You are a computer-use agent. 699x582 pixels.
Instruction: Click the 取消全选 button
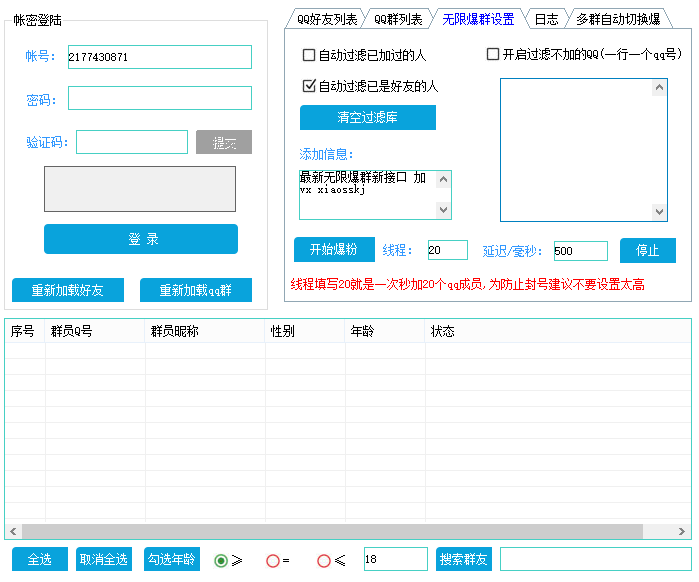click(x=104, y=559)
